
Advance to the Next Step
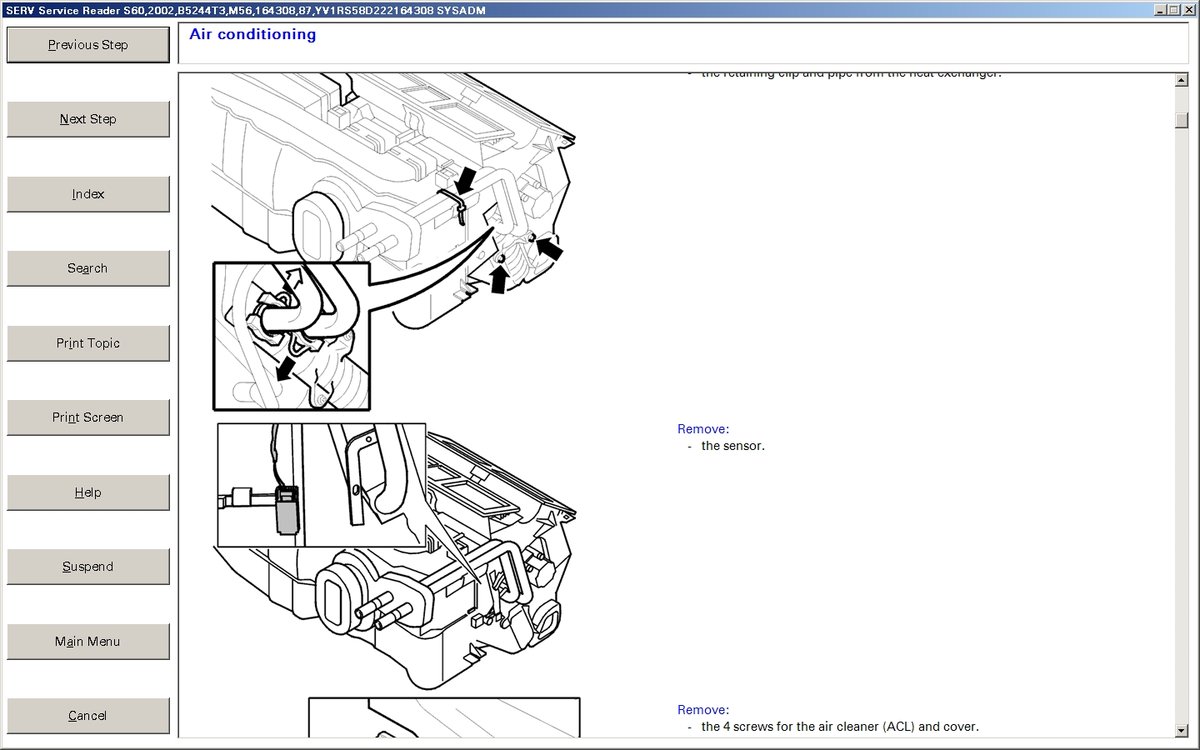[88, 118]
